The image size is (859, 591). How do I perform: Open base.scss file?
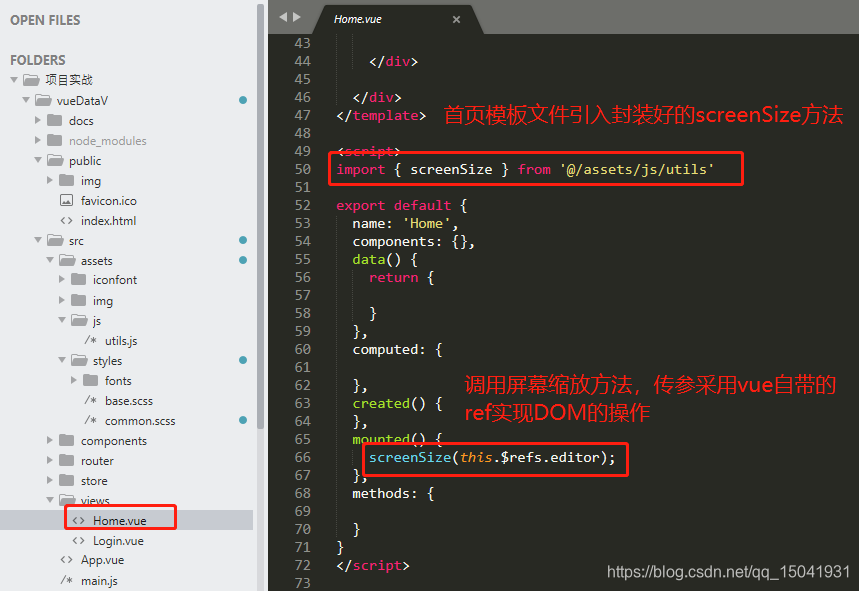[129, 401]
